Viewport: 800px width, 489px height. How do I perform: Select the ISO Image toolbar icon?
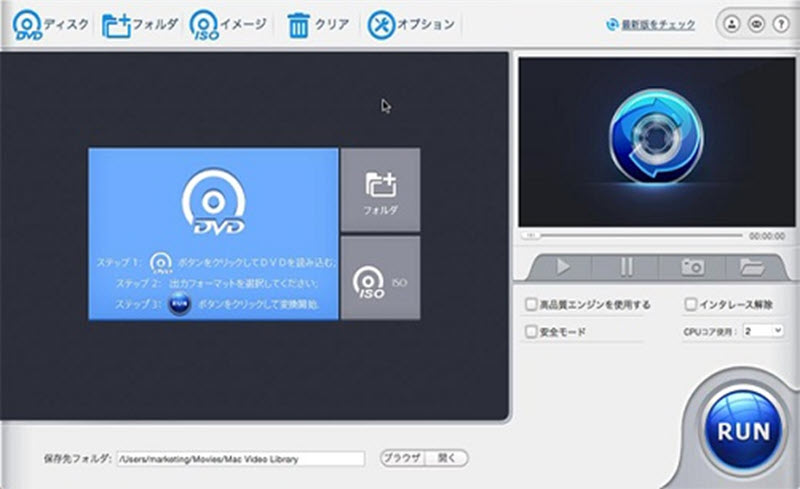pos(204,24)
